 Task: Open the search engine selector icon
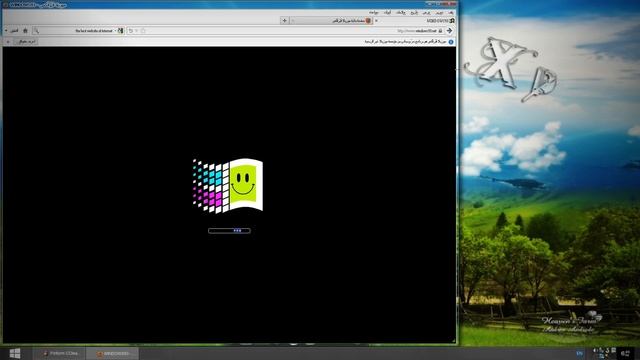point(120,31)
